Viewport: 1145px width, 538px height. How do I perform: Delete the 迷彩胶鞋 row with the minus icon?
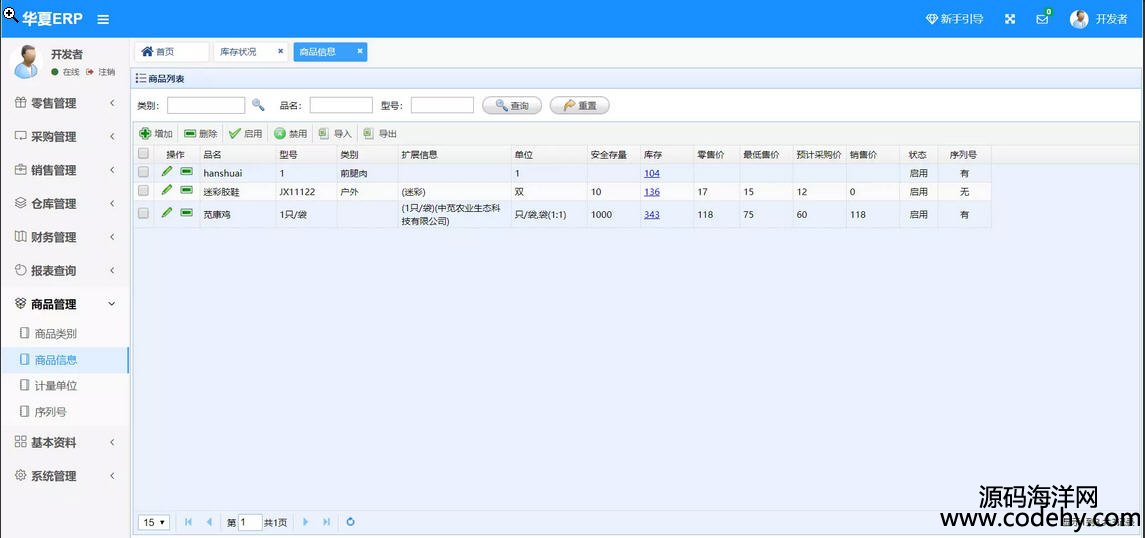click(x=187, y=190)
